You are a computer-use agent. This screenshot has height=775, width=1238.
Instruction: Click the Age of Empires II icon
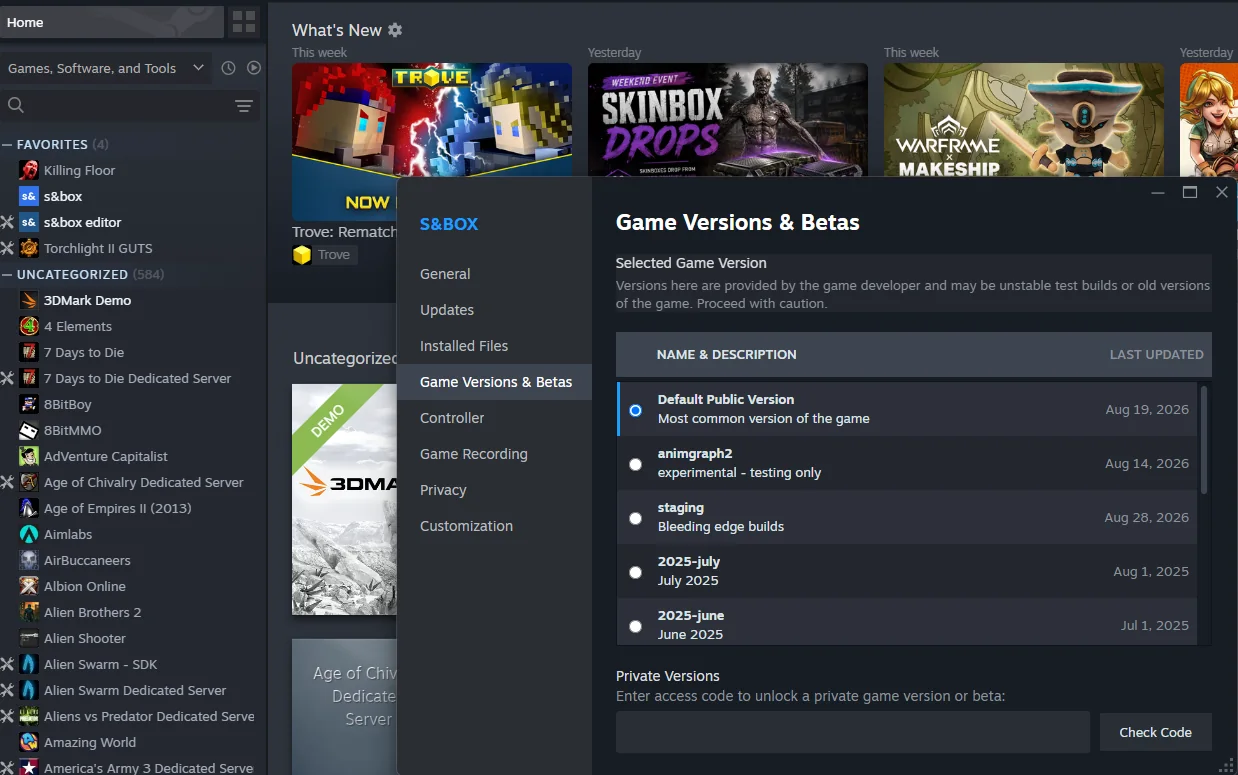click(29, 508)
